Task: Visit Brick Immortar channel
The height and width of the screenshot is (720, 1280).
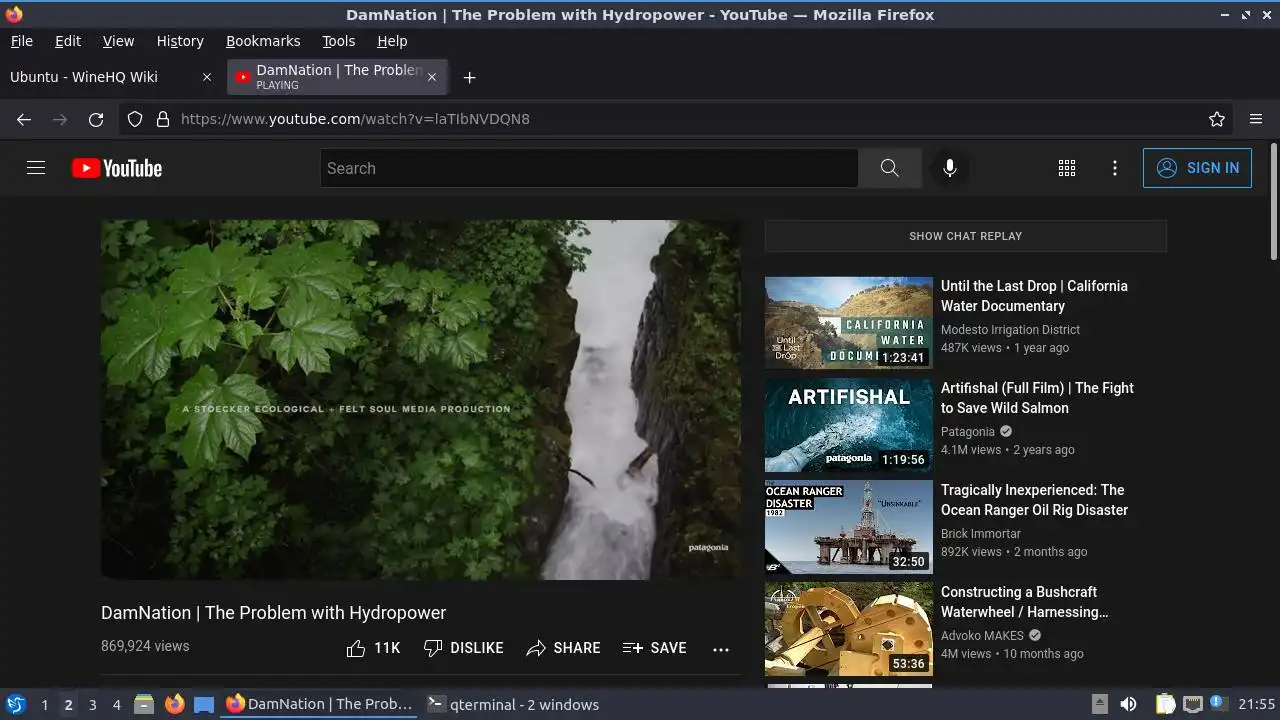Action: point(981,534)
